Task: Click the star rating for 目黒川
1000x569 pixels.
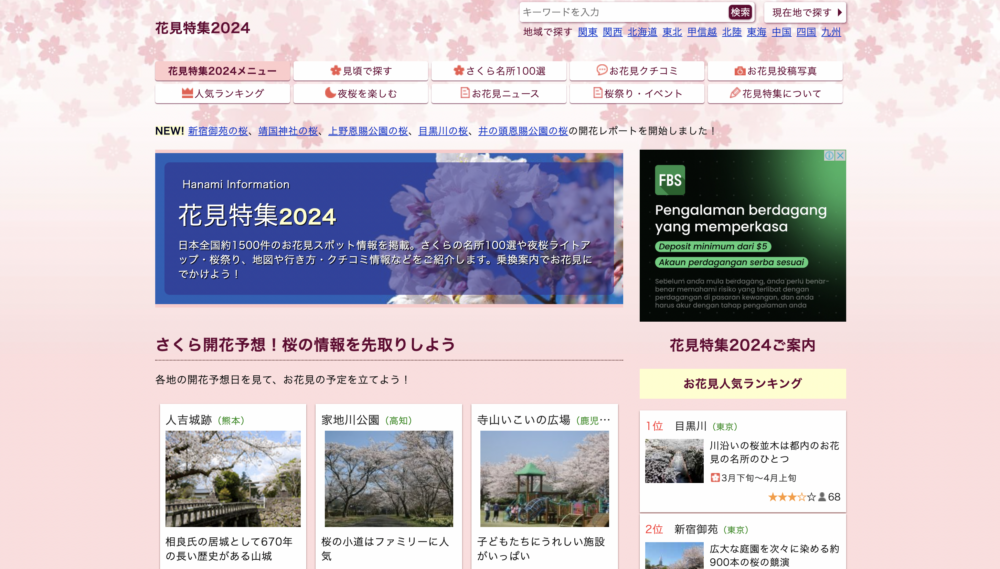Action: [x=791, y=497]
